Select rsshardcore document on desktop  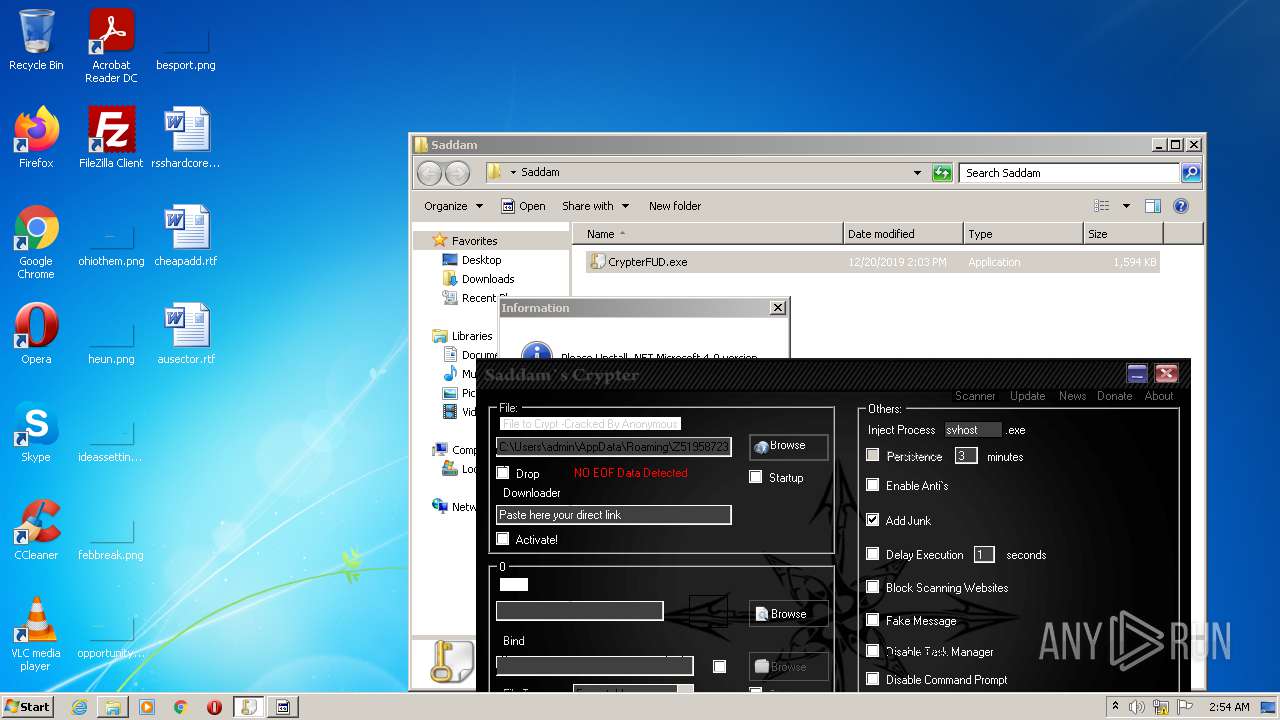pos(186,137)
